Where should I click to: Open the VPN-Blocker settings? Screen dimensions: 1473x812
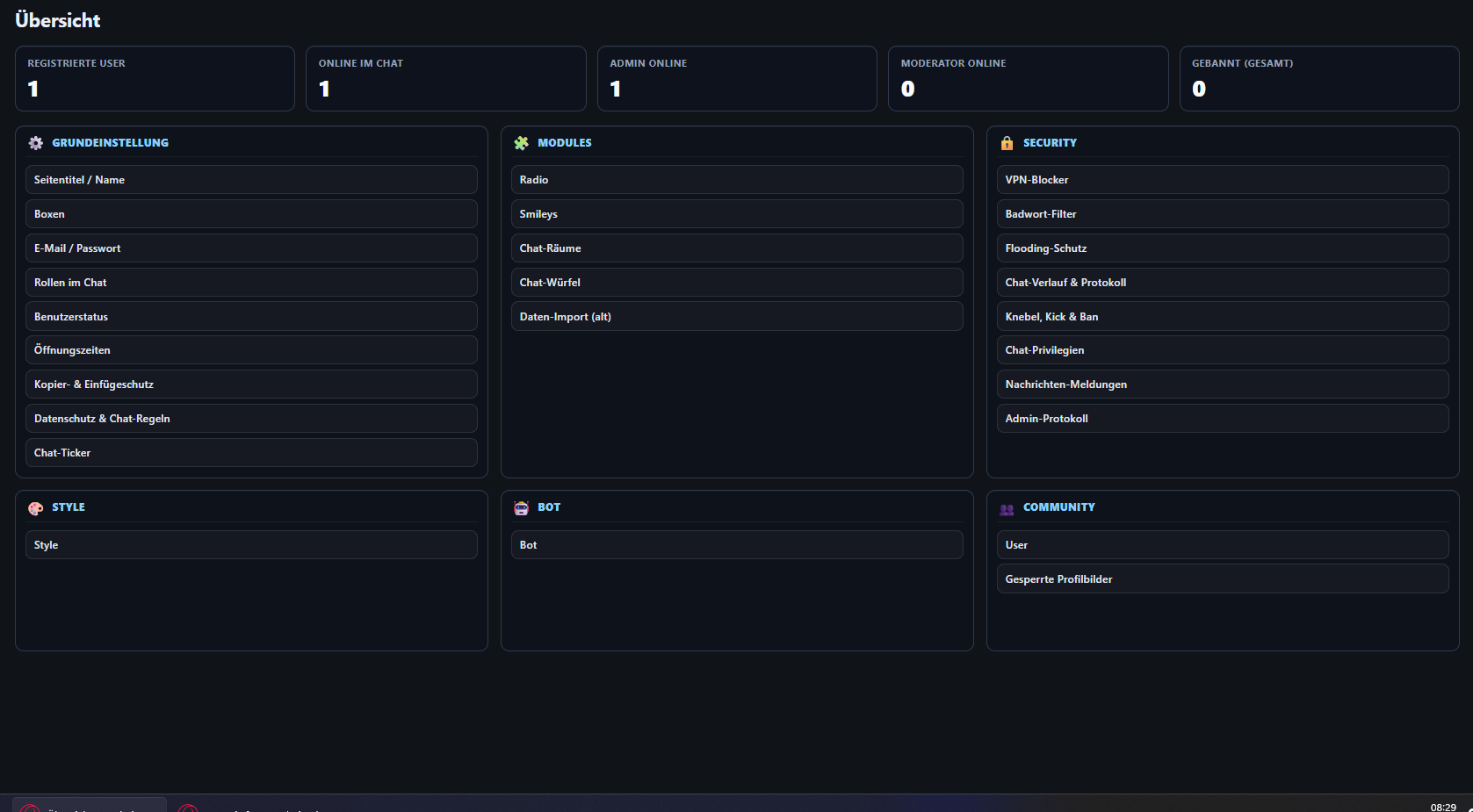[1223, 180]
